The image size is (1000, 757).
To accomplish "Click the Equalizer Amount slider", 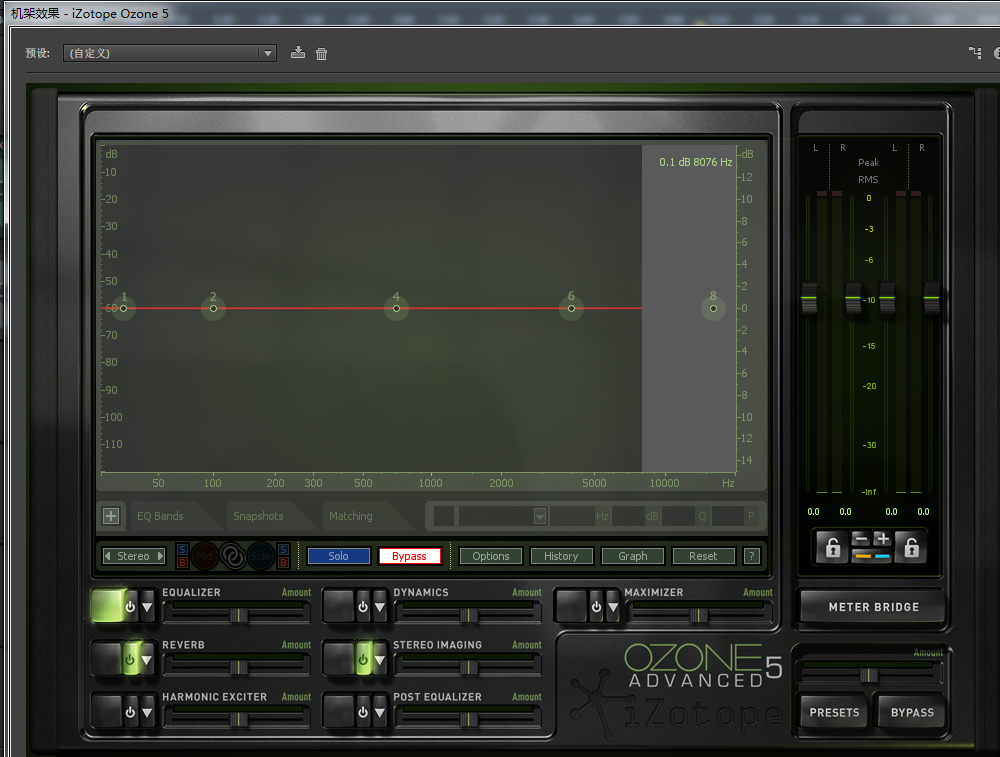I will point(238,615).
